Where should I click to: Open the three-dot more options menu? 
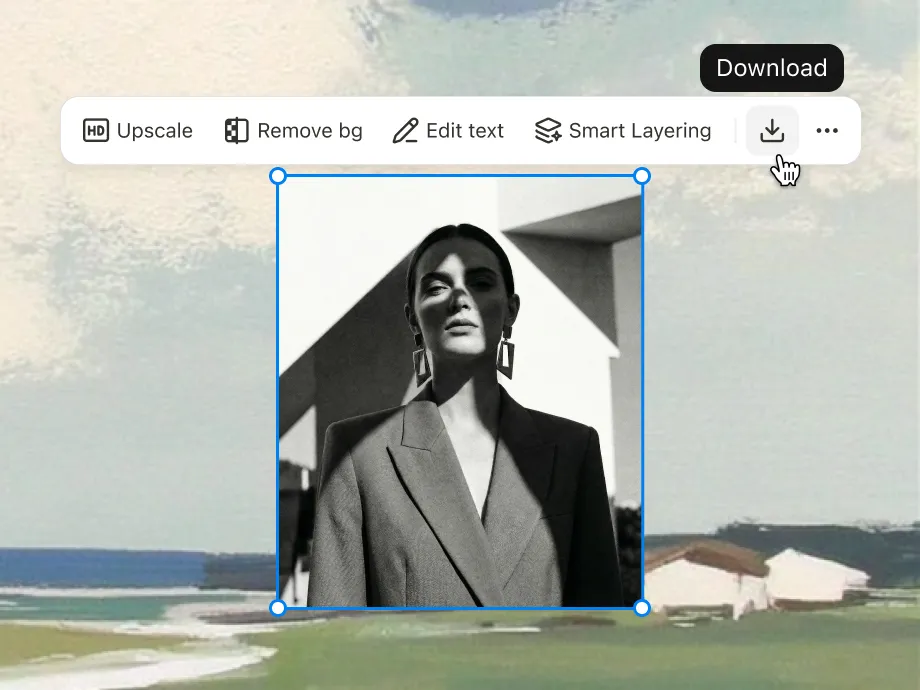(827, 131)
